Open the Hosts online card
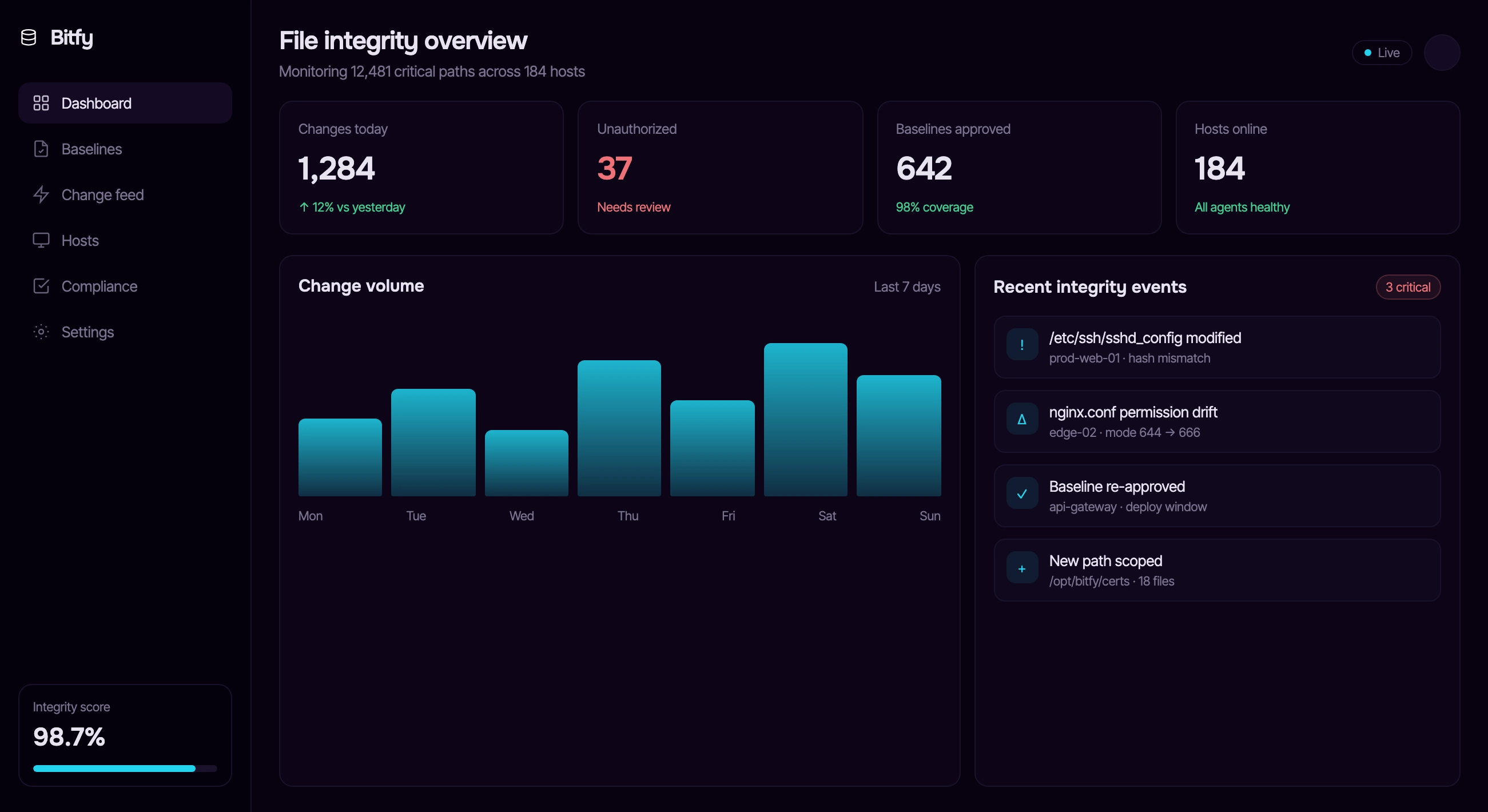The height and width of the screenshot is (812, 1488). point(1318,168)
